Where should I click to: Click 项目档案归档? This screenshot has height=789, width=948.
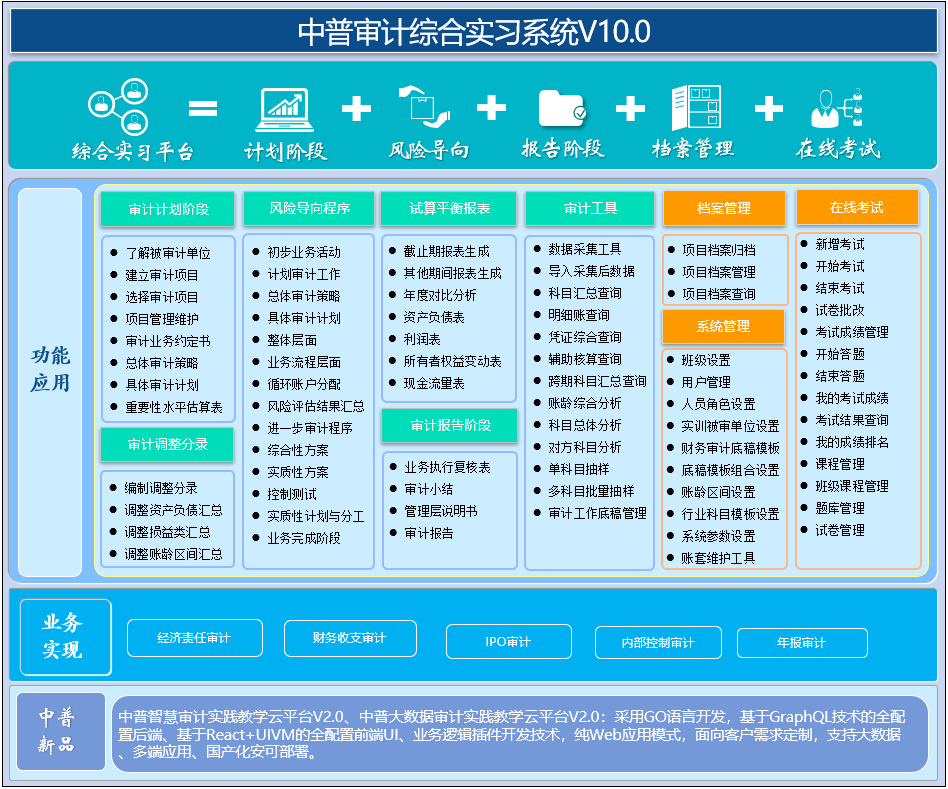[x=718, y=250]
